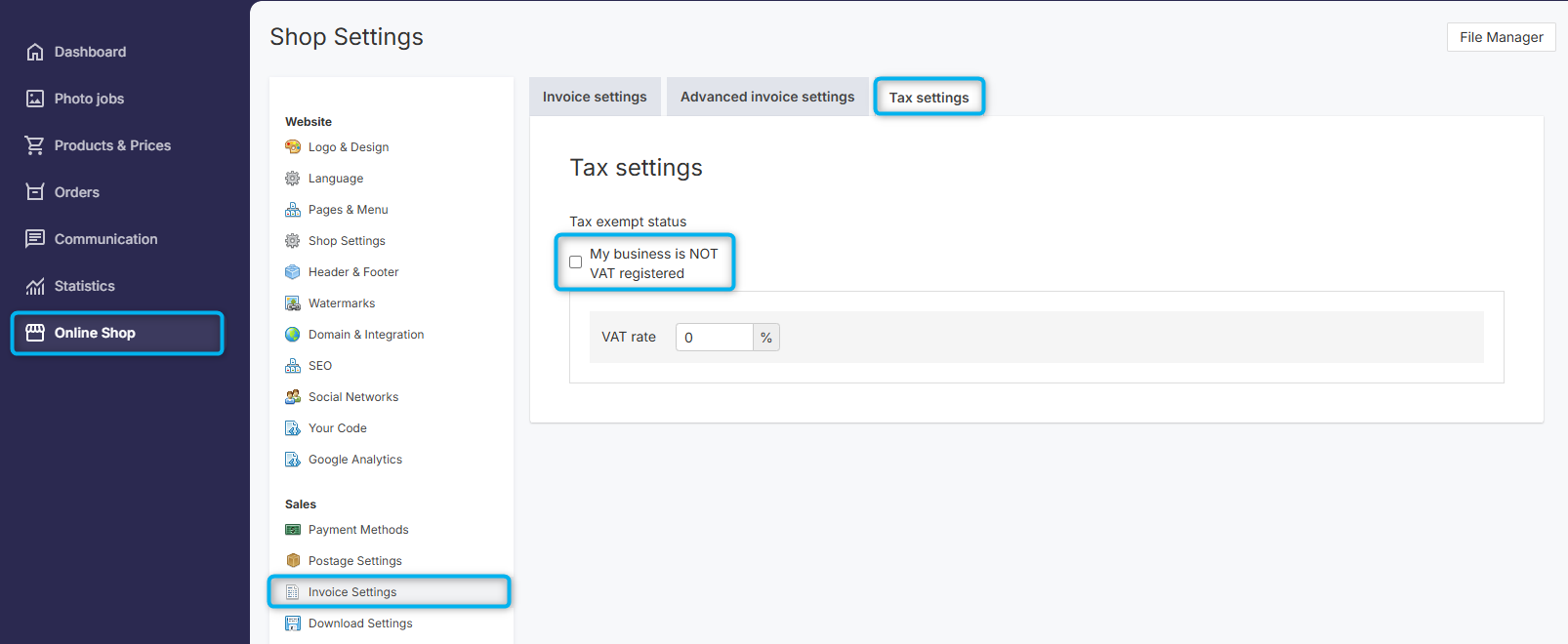Click the Orders basket icon
Viewport: 1568px width, 644px height.
(35, 192)
